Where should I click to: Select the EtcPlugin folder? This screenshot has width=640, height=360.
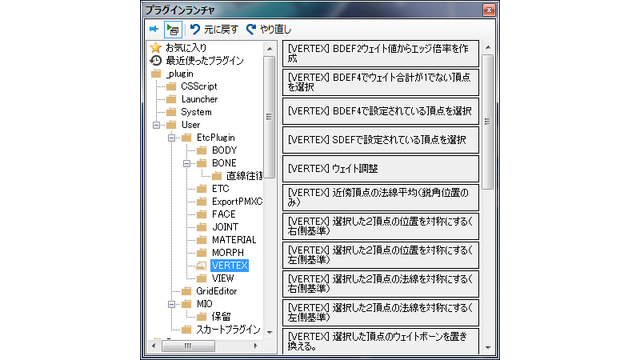click(216, 138)
